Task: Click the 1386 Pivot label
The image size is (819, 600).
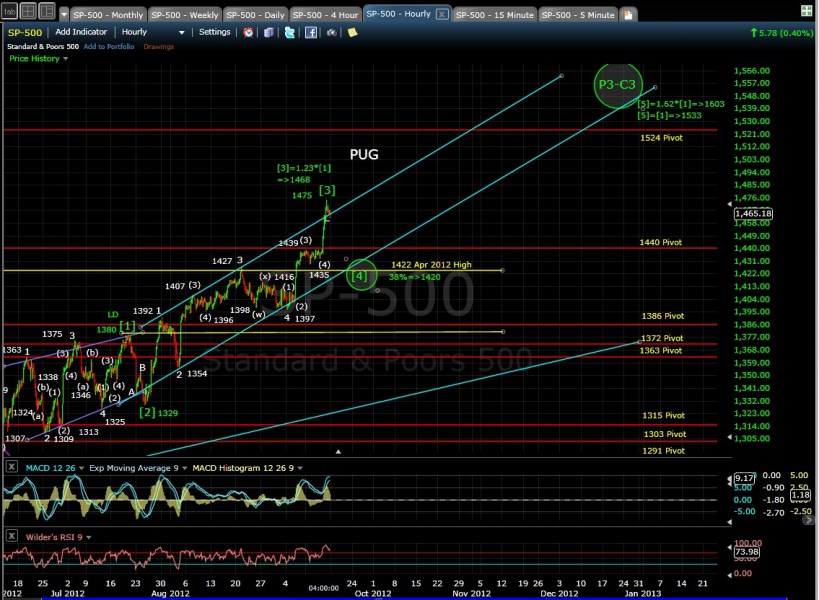Action: click(x=662, y=316)
